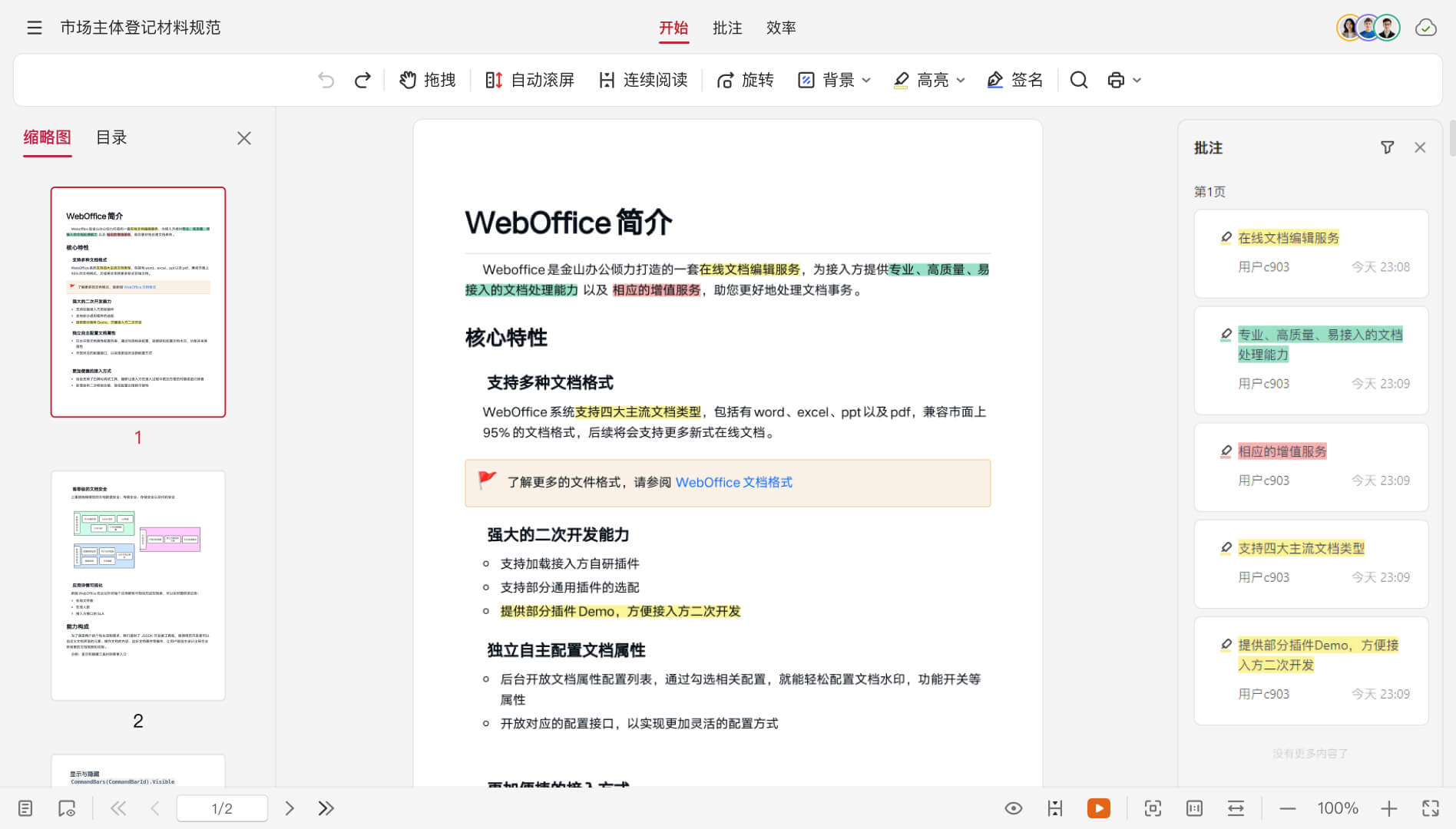Zoom in on the document

(x=1389, y=808)
